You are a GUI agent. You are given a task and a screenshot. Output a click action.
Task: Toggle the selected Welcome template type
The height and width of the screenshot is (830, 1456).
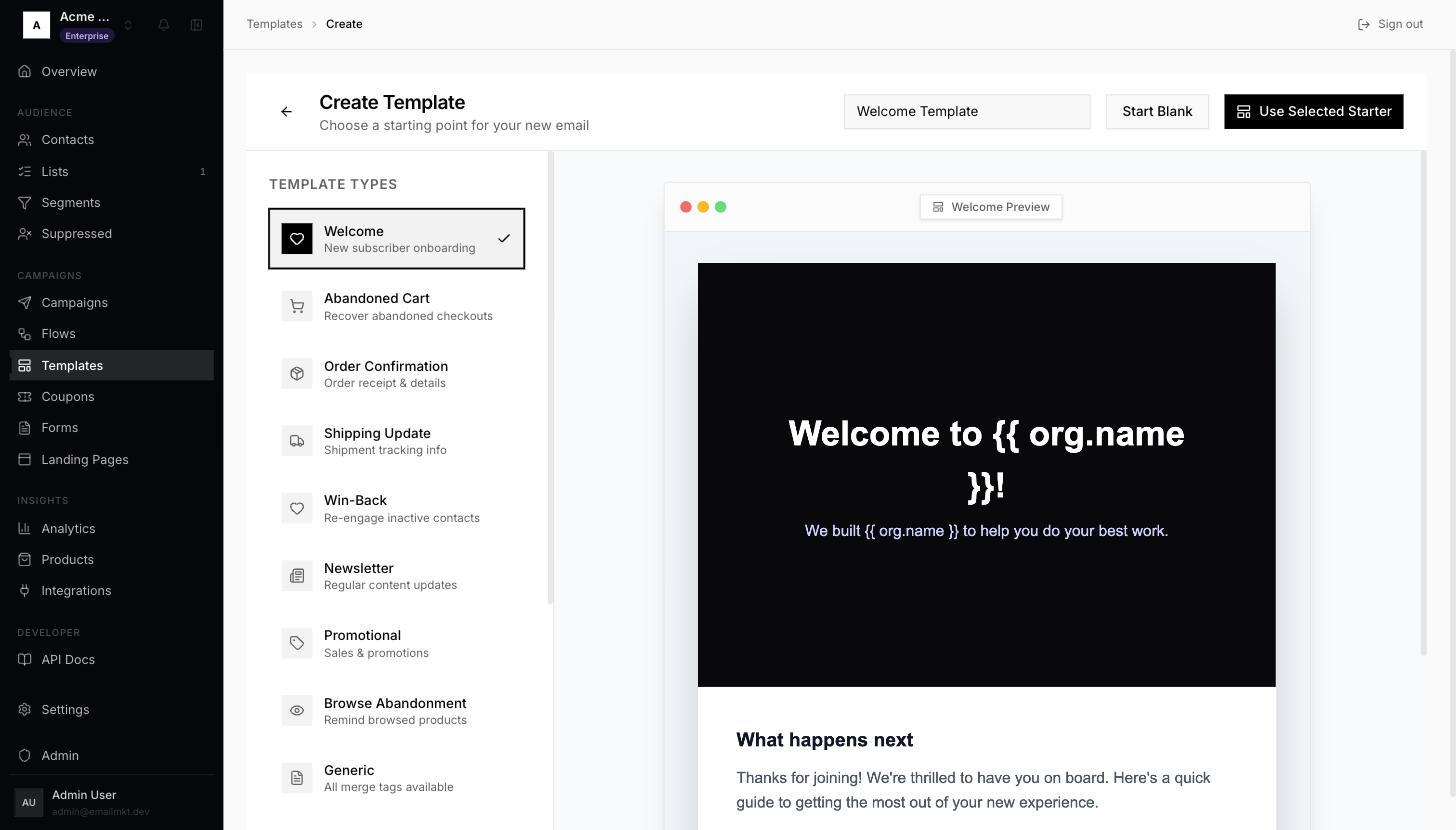click(x=397, y=239)
